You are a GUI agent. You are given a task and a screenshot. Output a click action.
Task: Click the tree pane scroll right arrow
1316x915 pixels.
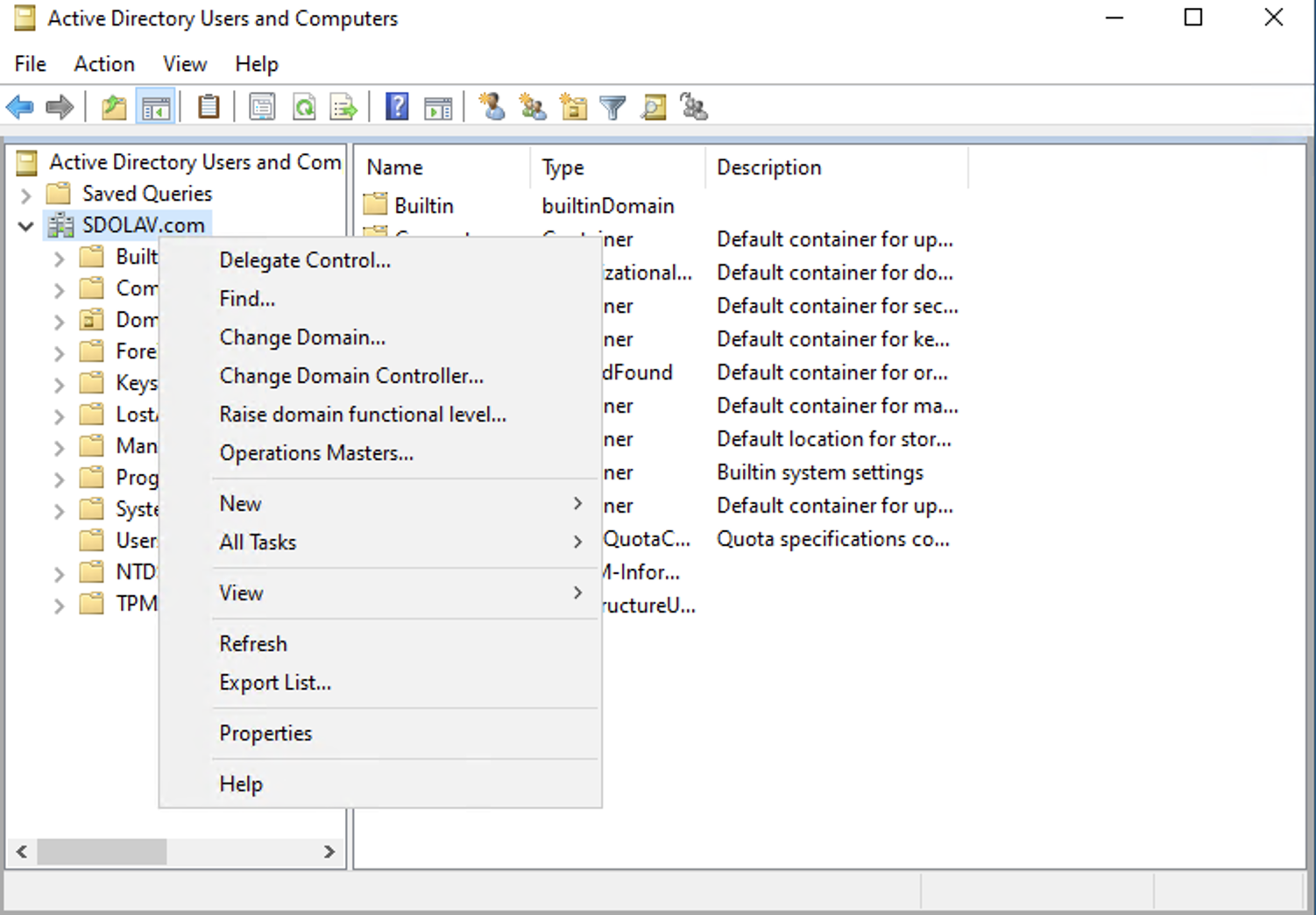(329, 851)
